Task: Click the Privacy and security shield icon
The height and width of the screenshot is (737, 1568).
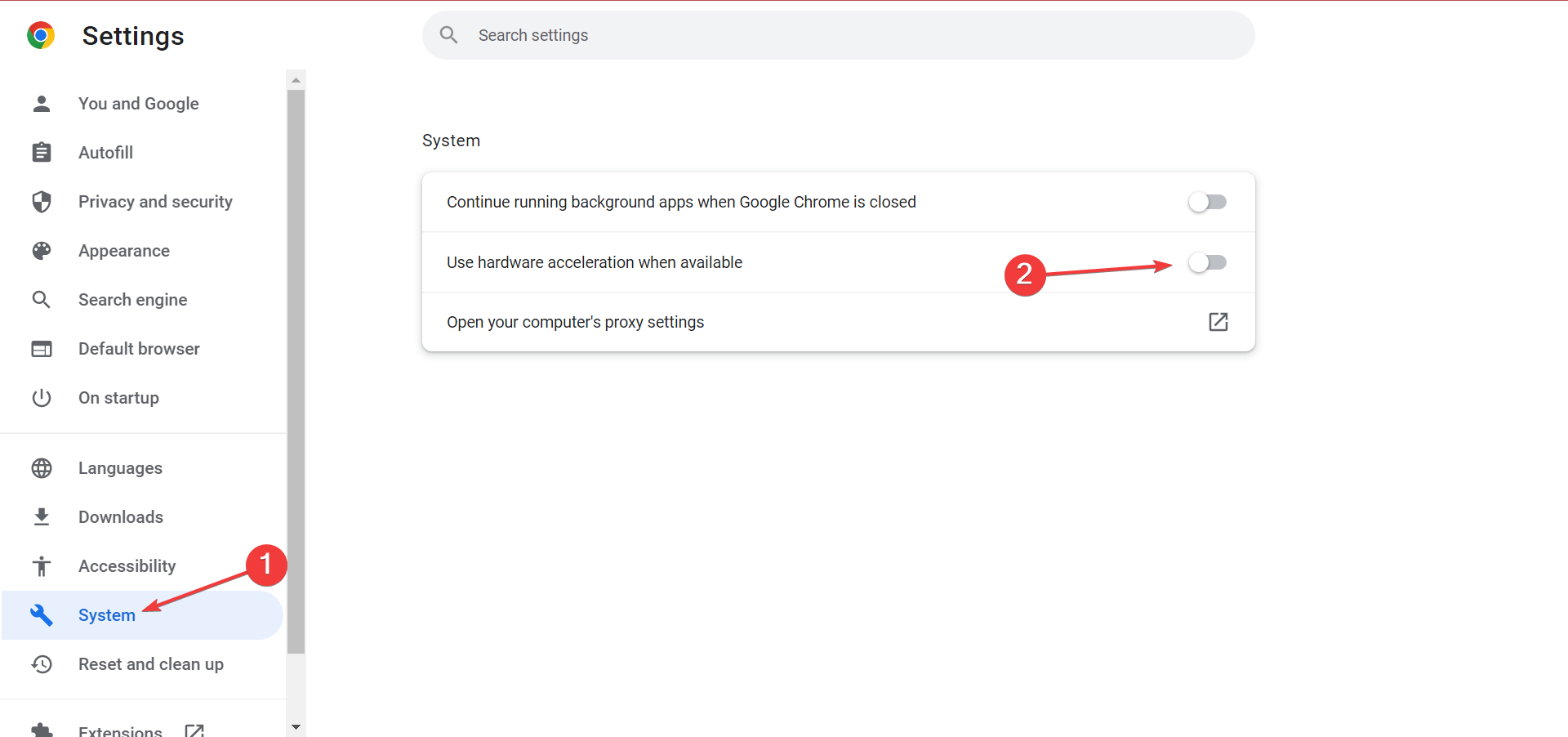Action: [42, 202]
